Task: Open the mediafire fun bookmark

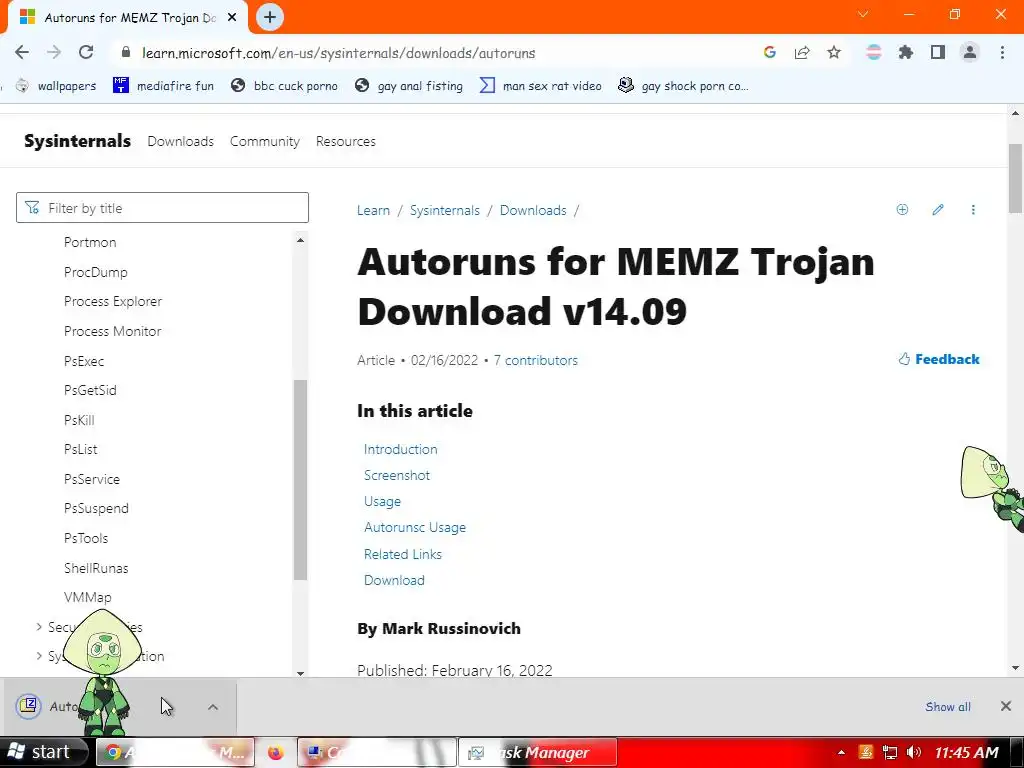Action: point(164,86)
